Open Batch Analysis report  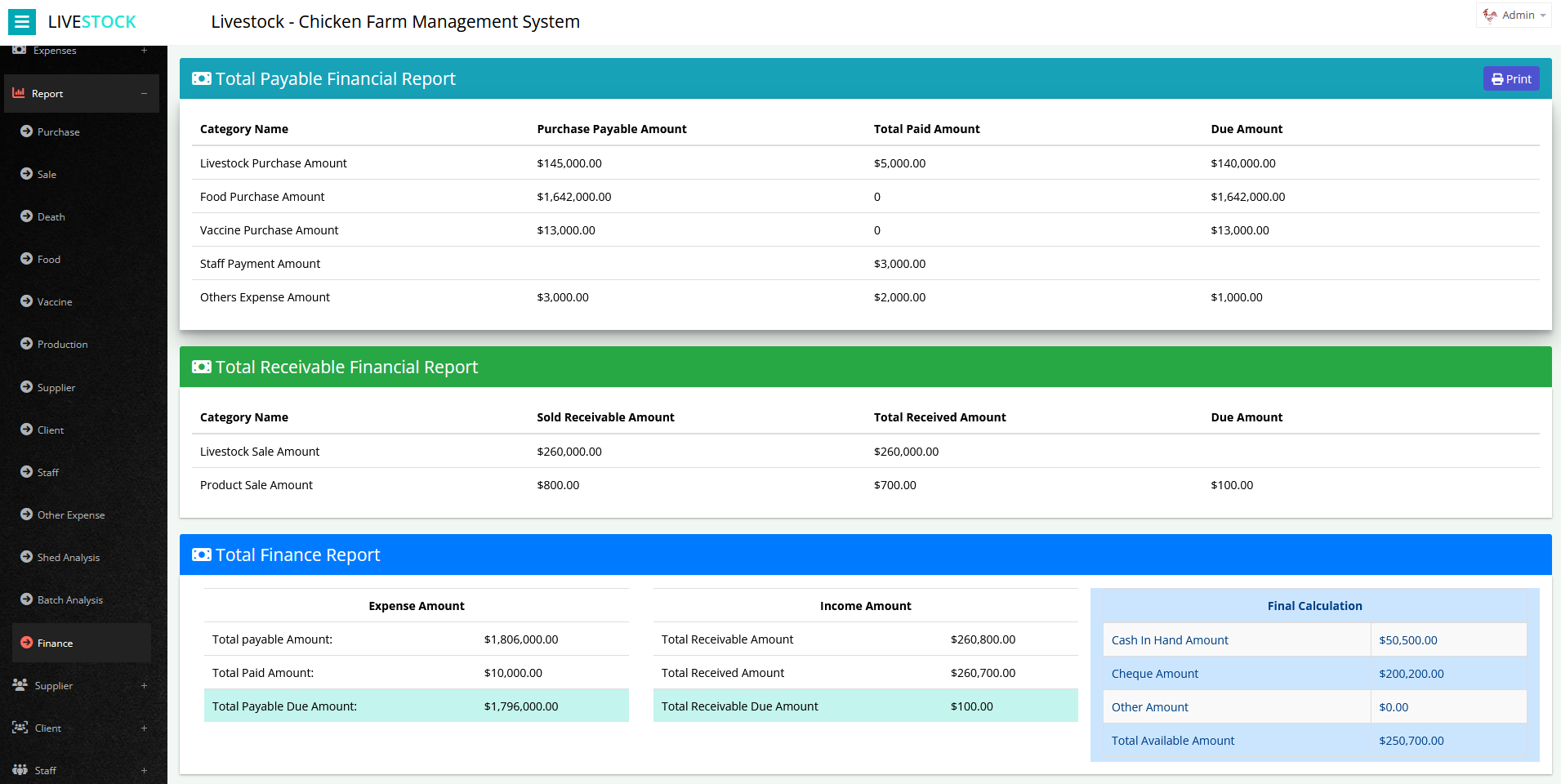pos(69,599)
